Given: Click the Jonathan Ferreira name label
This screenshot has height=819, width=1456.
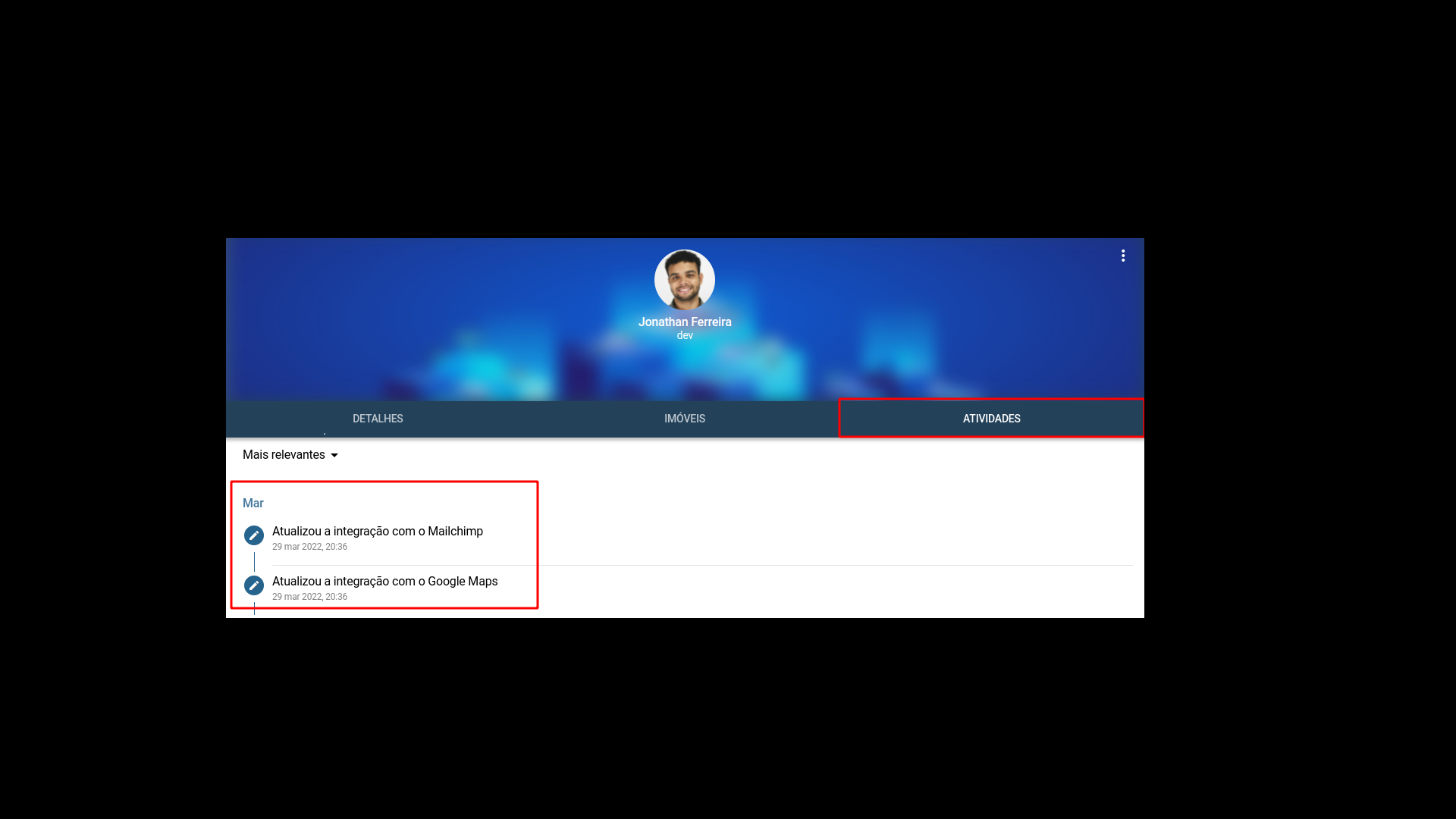Looking at the screenshot, I should click(685, 322).
